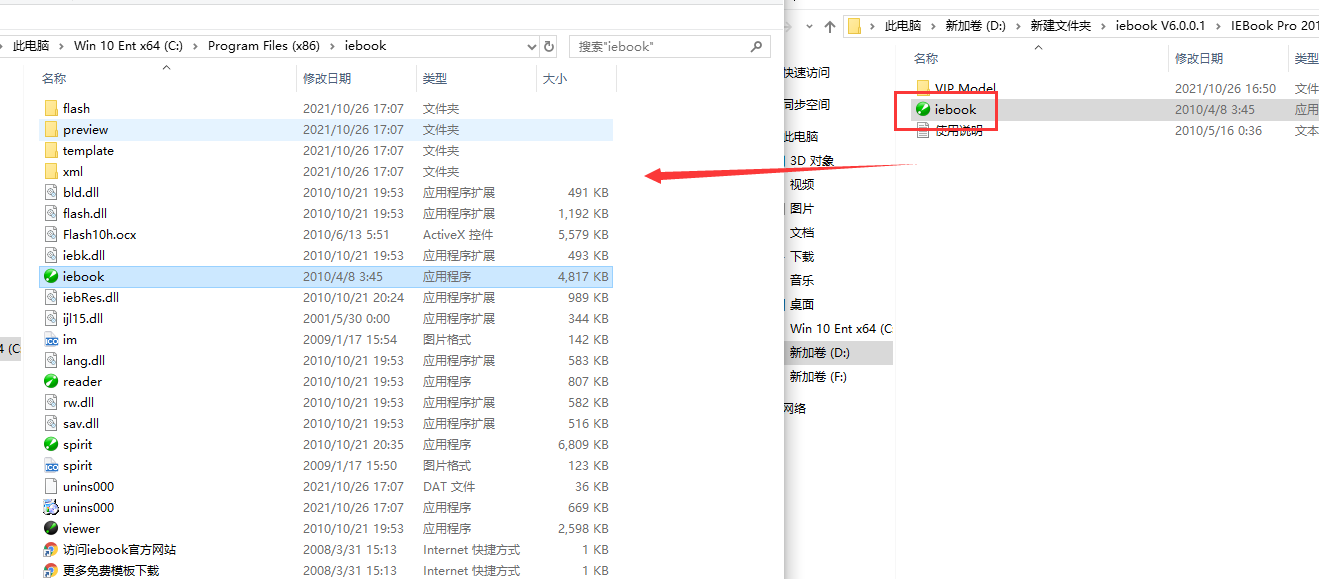Expand chevron after iebook V6.0.0.1 breadcrumb
This screenshot has width=1319, height=579.
pyautogui.click(x=1219, y=26)
